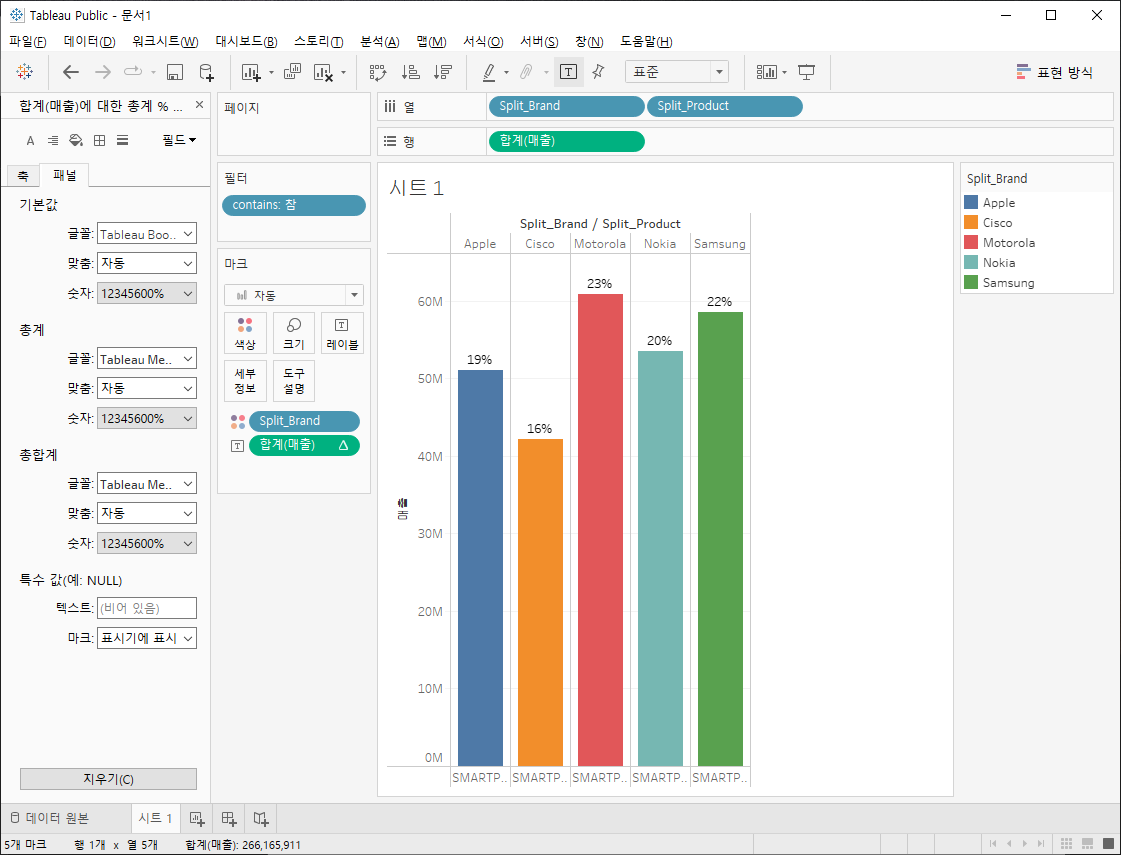1121x855 pixels.
Task: Open the 데이터 menu
Action: [89, 41]
